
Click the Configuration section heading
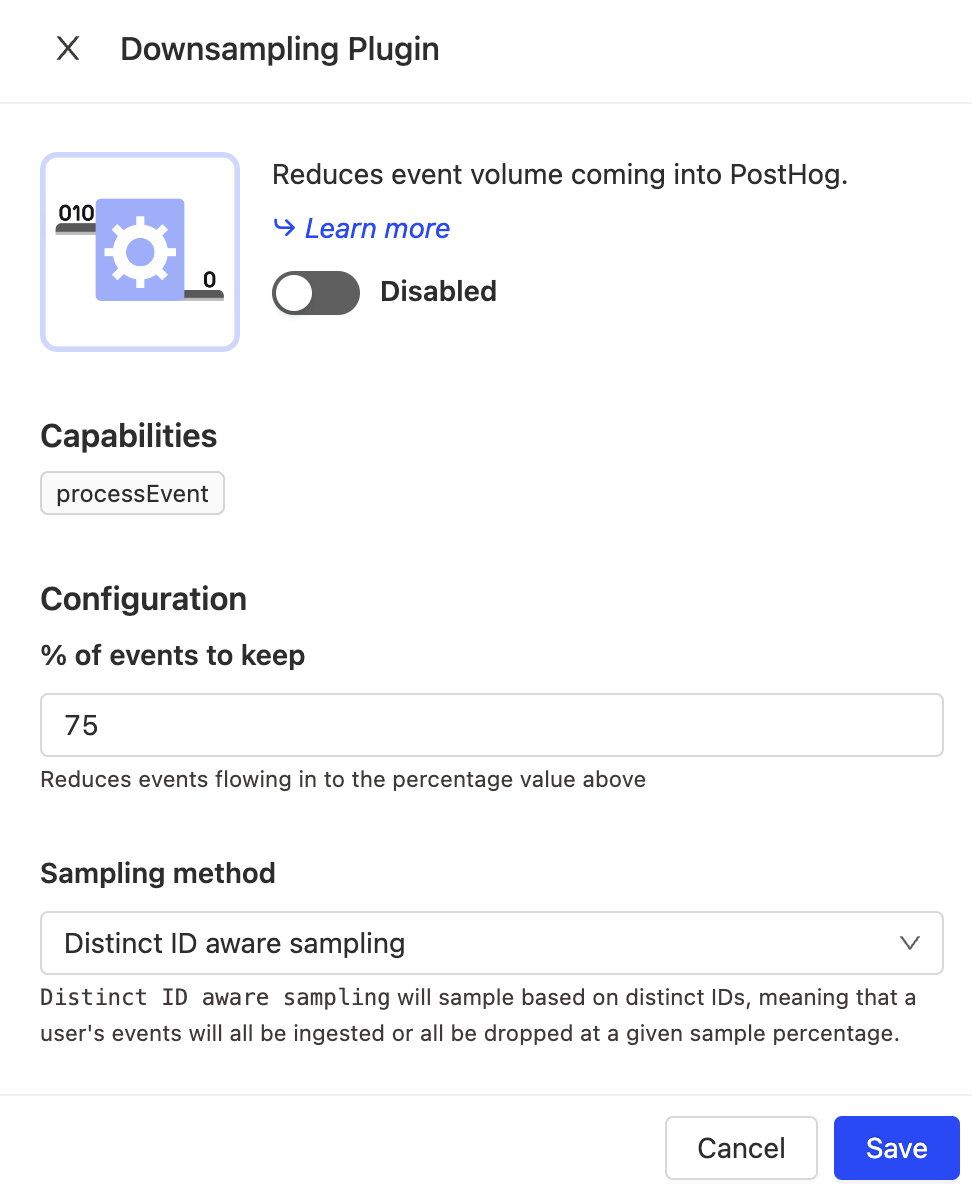pyautogui.click(x=143, y=599)
